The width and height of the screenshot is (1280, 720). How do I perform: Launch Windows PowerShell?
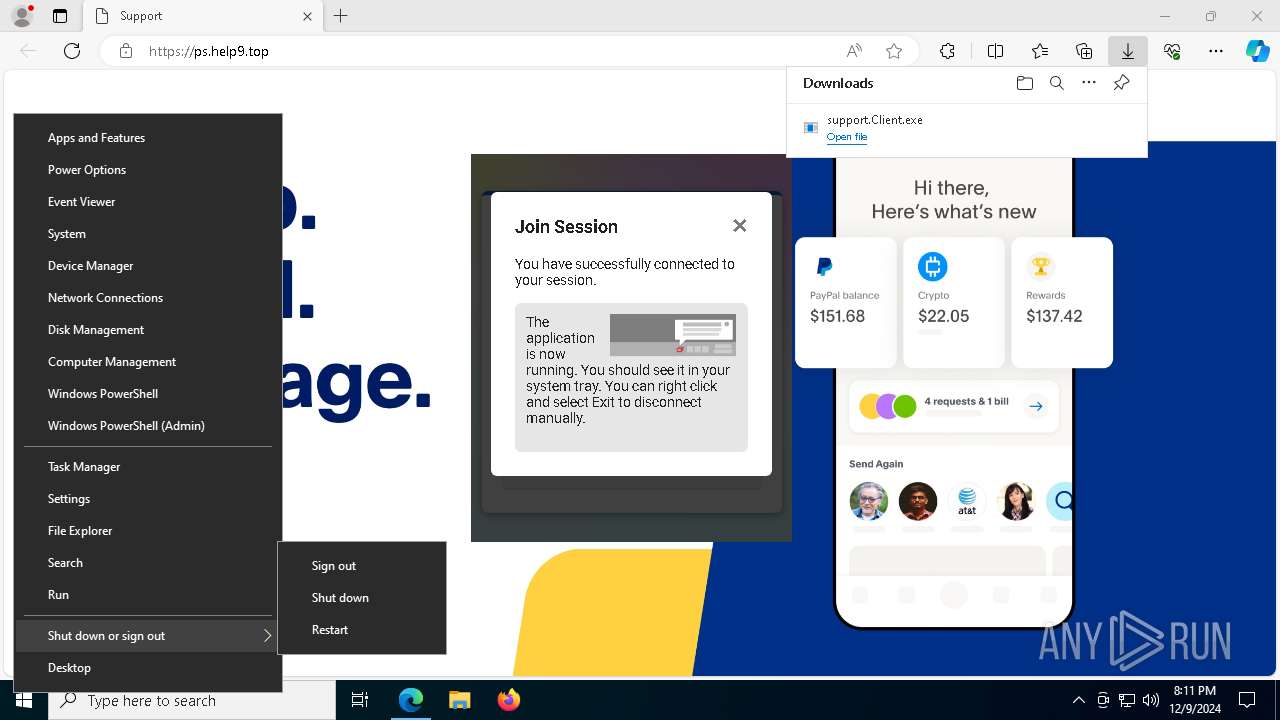point(149,394)
